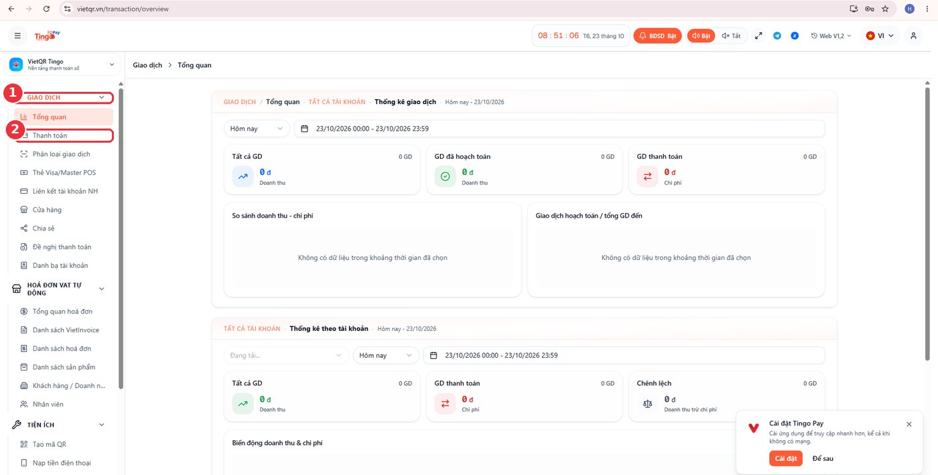938x475 pixels.
Task: Open the first Hôm nay period dropdown
Action: 257,129
